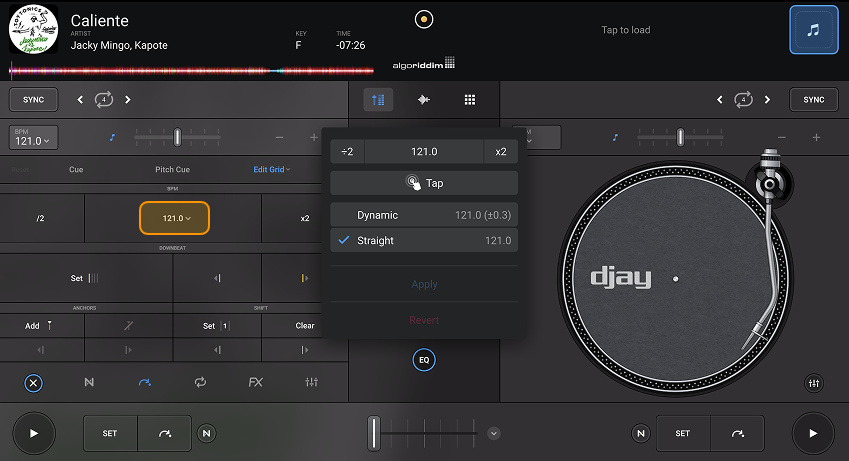Adjust the crossfader slider

coord(374,433)
